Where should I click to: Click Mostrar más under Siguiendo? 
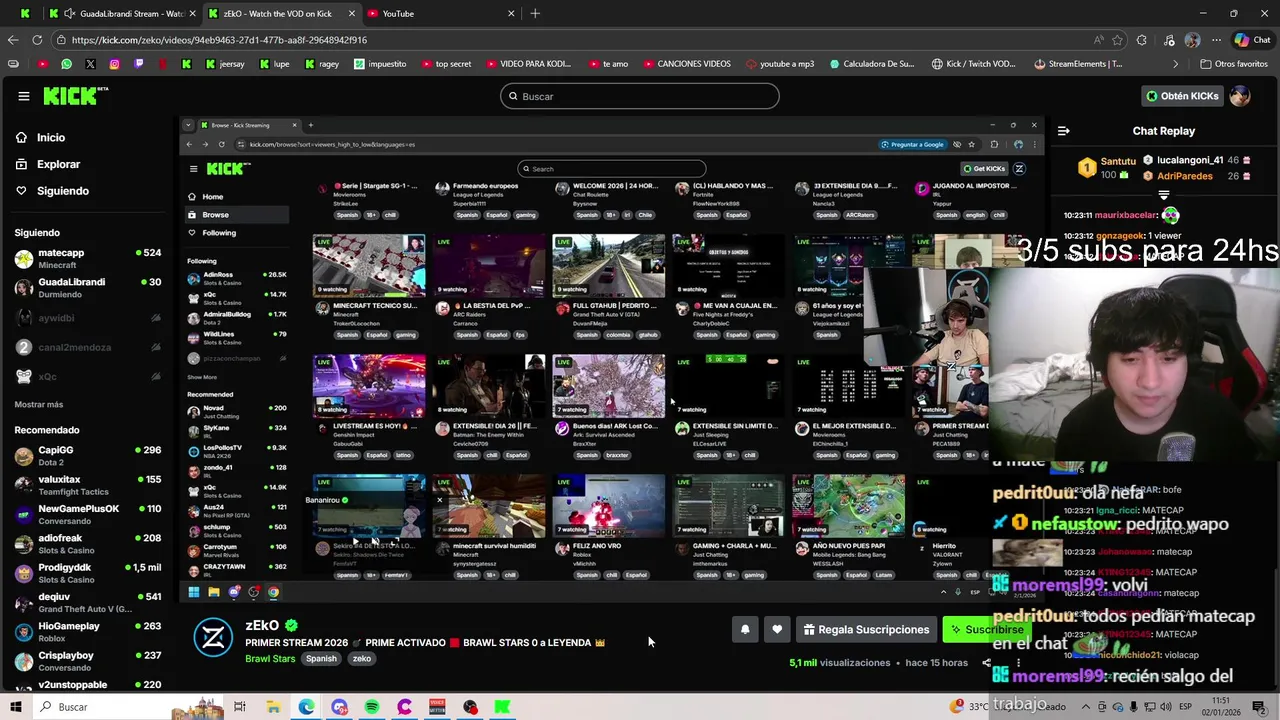pyautogui.click(x=39, y=404)
